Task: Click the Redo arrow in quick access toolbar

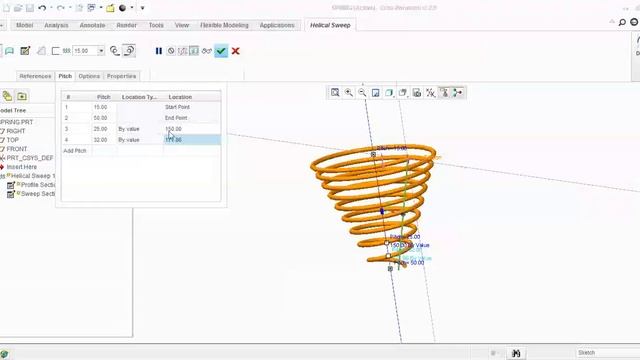Action: 60,8
